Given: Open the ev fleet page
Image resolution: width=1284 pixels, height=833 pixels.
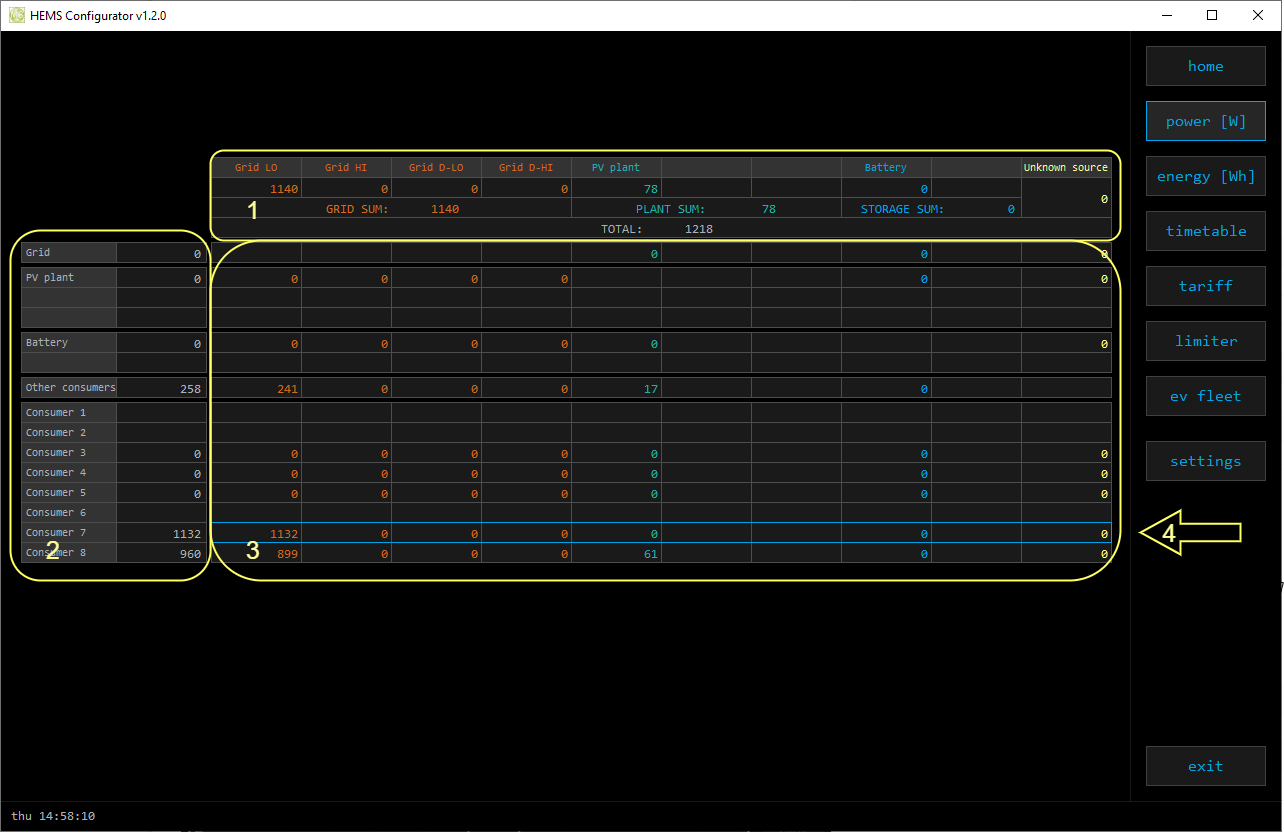Looking at the screenshot, I should (1205, 396).
